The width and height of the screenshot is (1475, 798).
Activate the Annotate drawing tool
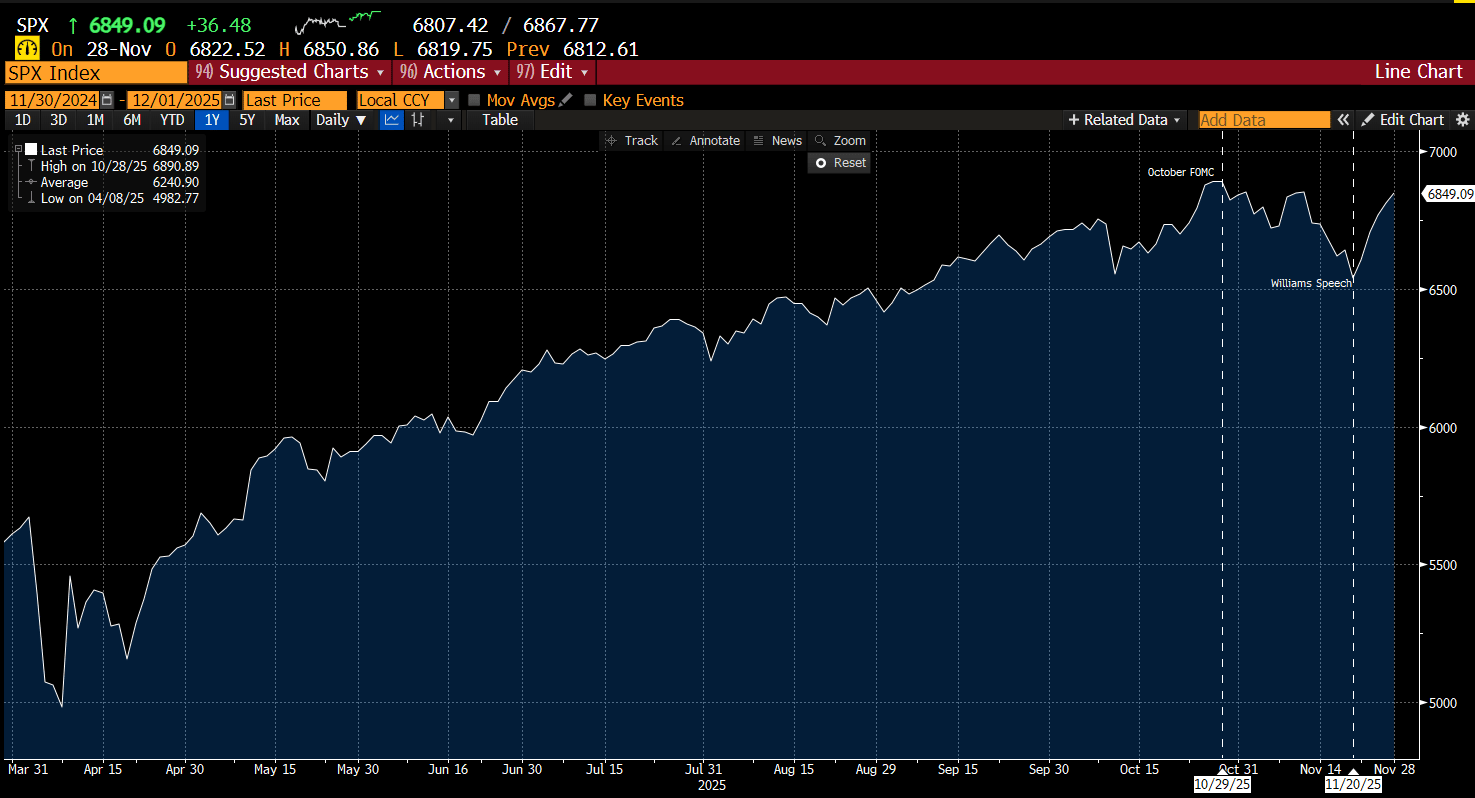pyautogui.click(x=705, y=141)
